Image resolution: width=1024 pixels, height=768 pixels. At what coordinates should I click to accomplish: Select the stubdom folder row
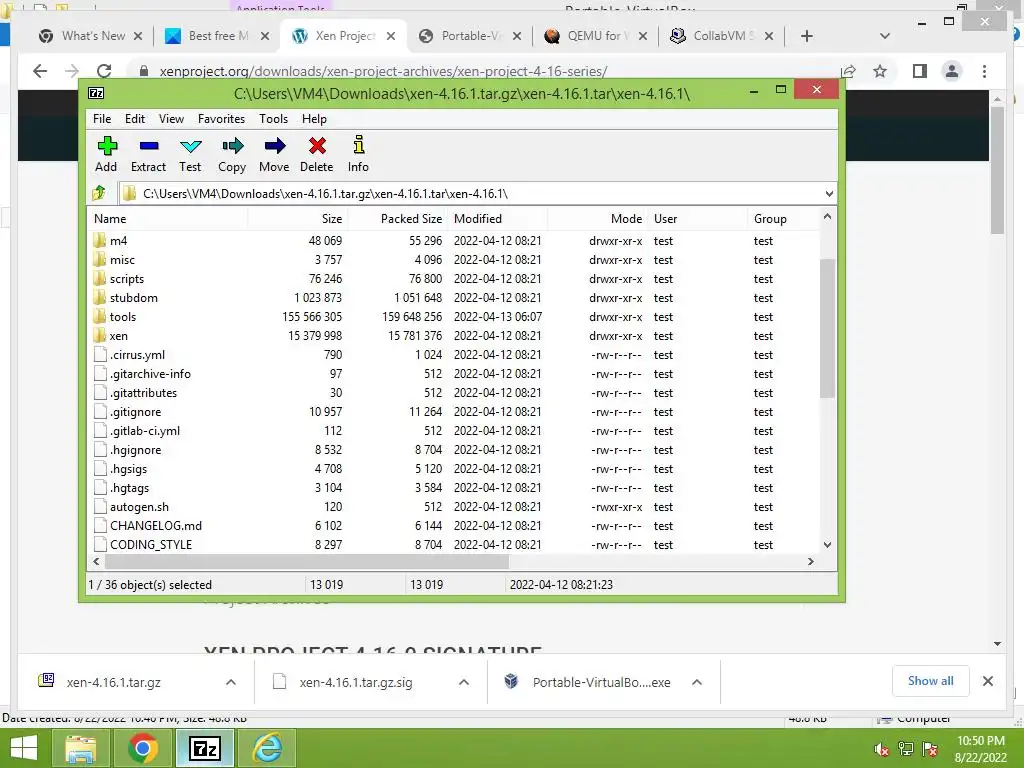coord(453,298)
